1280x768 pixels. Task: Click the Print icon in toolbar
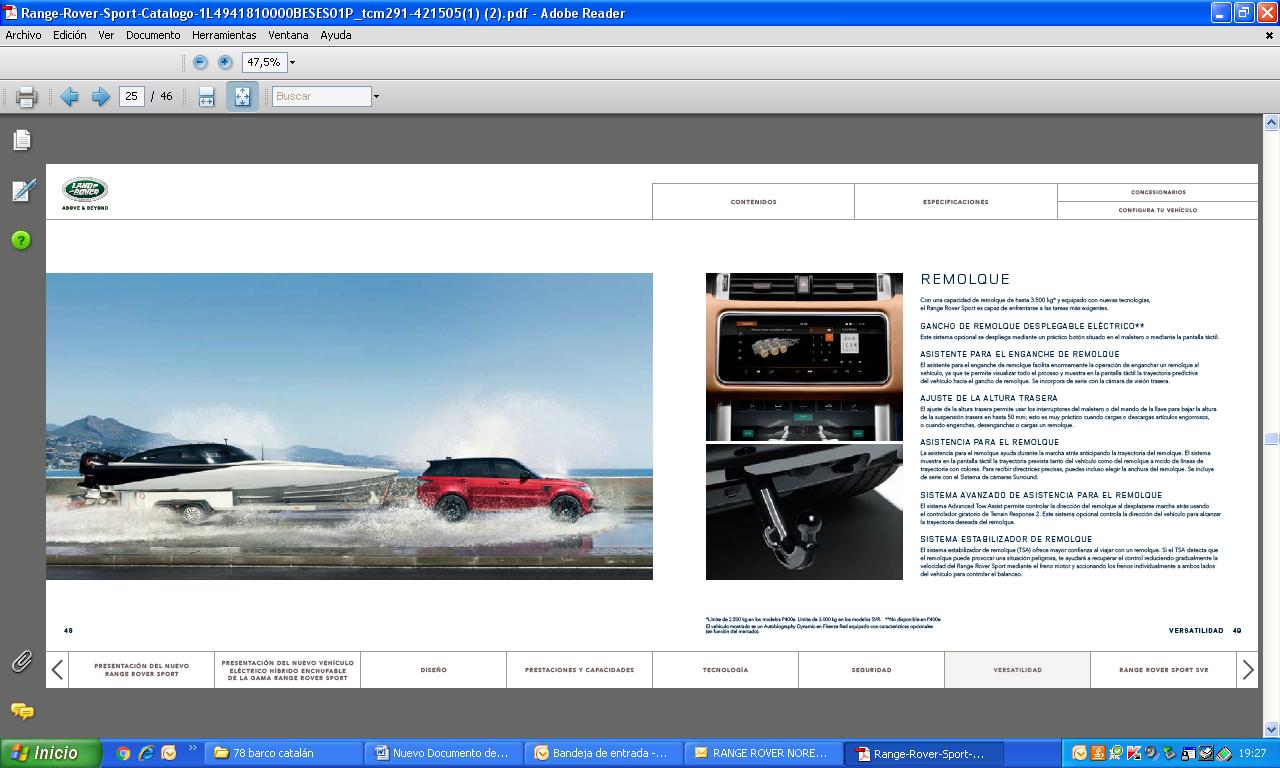(x=26, y=97)
